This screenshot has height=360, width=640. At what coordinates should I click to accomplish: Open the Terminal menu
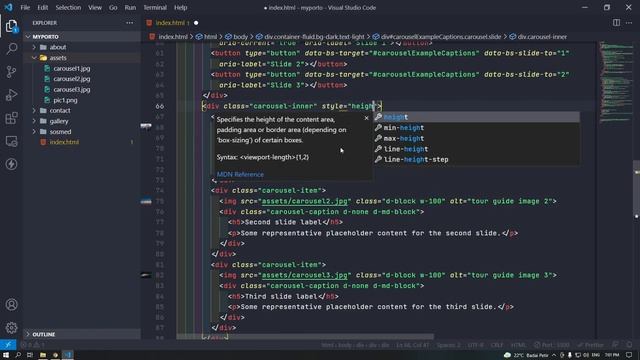click(x=155, y=7)
